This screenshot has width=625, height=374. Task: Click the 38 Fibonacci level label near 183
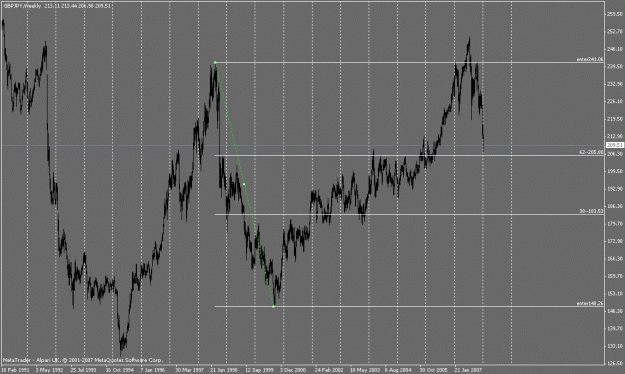(x=591, y=211)
